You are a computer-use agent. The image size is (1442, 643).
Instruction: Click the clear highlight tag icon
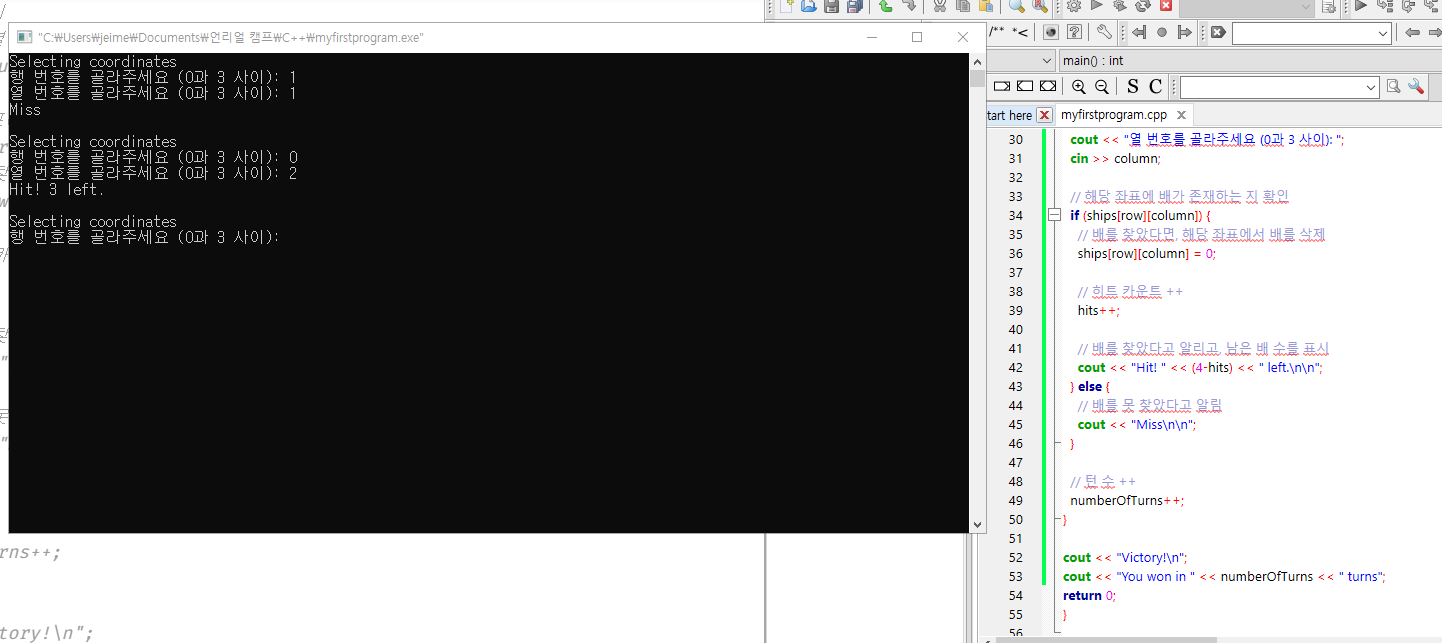point(1217,32)
